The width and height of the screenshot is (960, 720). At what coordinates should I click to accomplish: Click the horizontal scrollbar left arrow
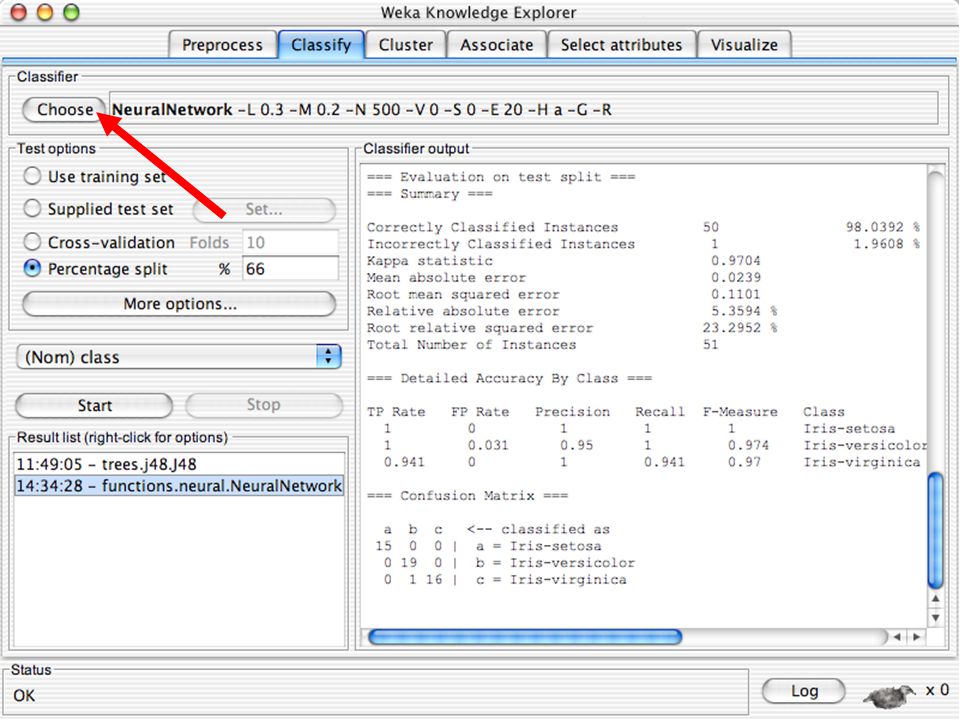click(x=897, y=637)
